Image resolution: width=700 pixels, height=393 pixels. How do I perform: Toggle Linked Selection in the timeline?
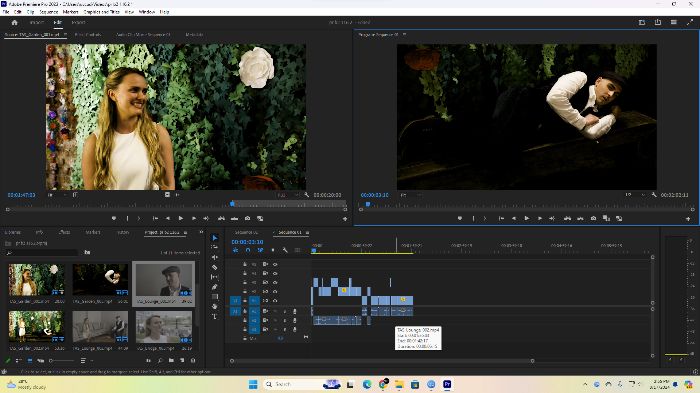coord(260,250)
